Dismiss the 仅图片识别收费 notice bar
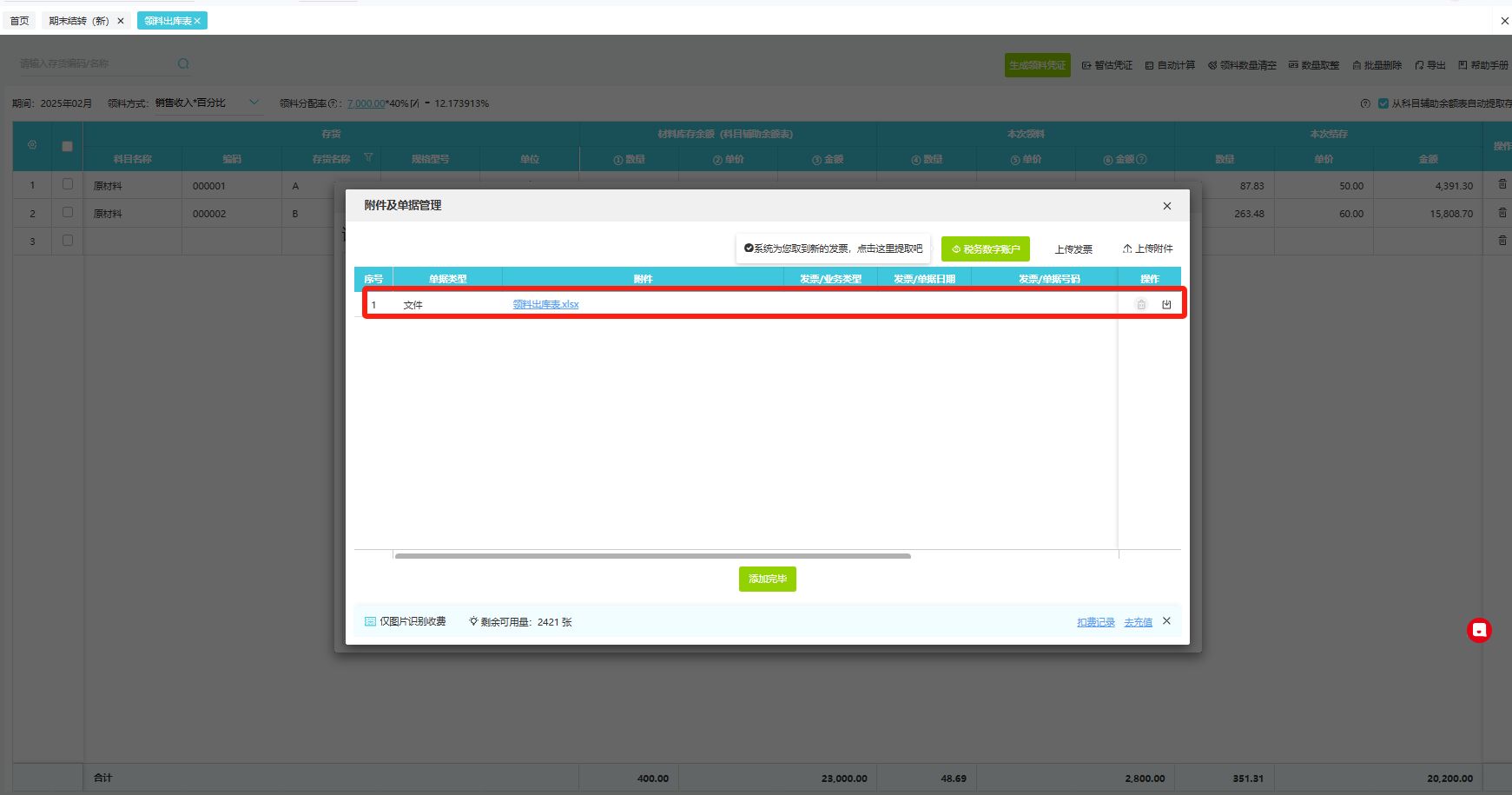 (x=1166, y=621)
